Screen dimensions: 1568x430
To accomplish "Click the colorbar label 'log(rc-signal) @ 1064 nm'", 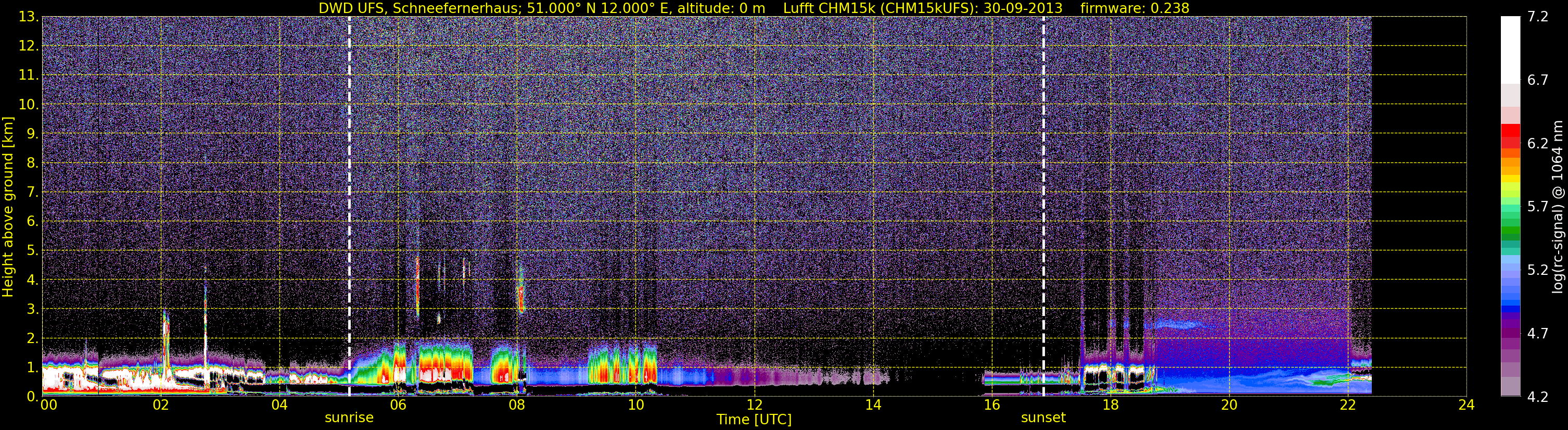I will point(1557,207).
